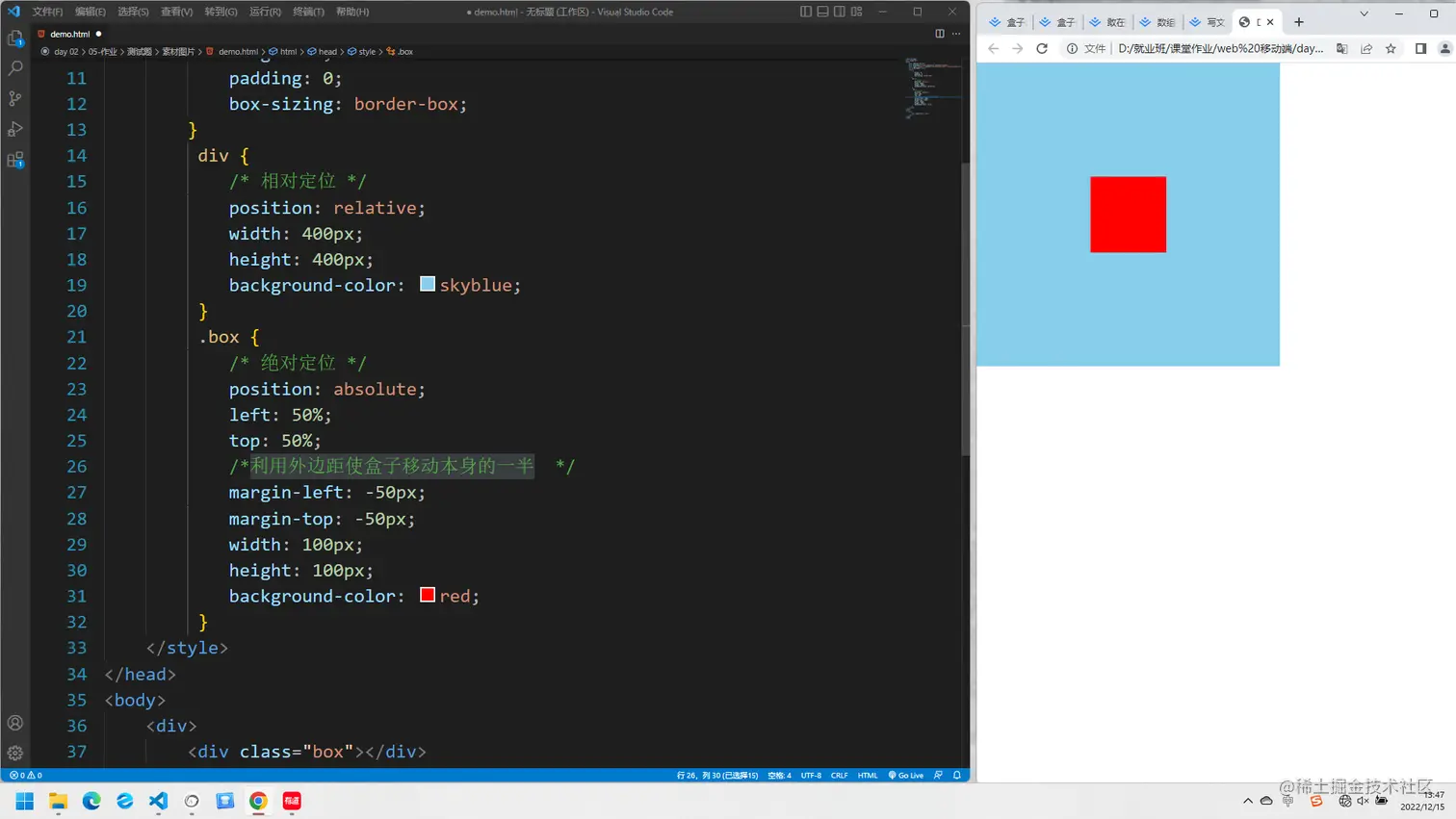
Task: Go to line via cursor position indicator
Action: coord(717,775)
